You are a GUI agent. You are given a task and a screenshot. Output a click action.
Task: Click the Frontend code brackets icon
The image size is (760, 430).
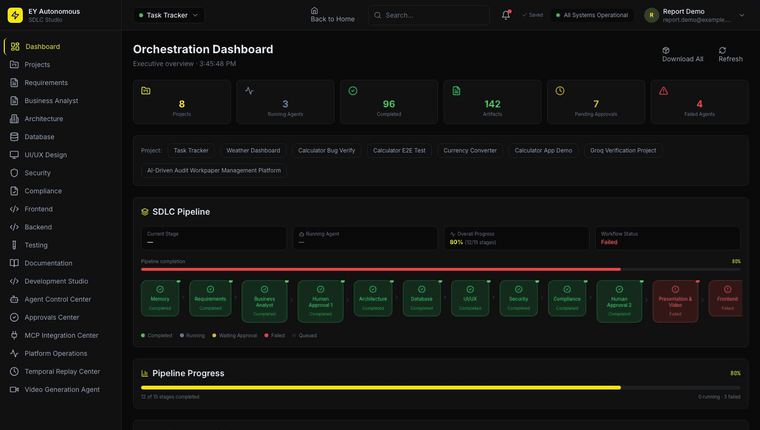coord(15,209)
